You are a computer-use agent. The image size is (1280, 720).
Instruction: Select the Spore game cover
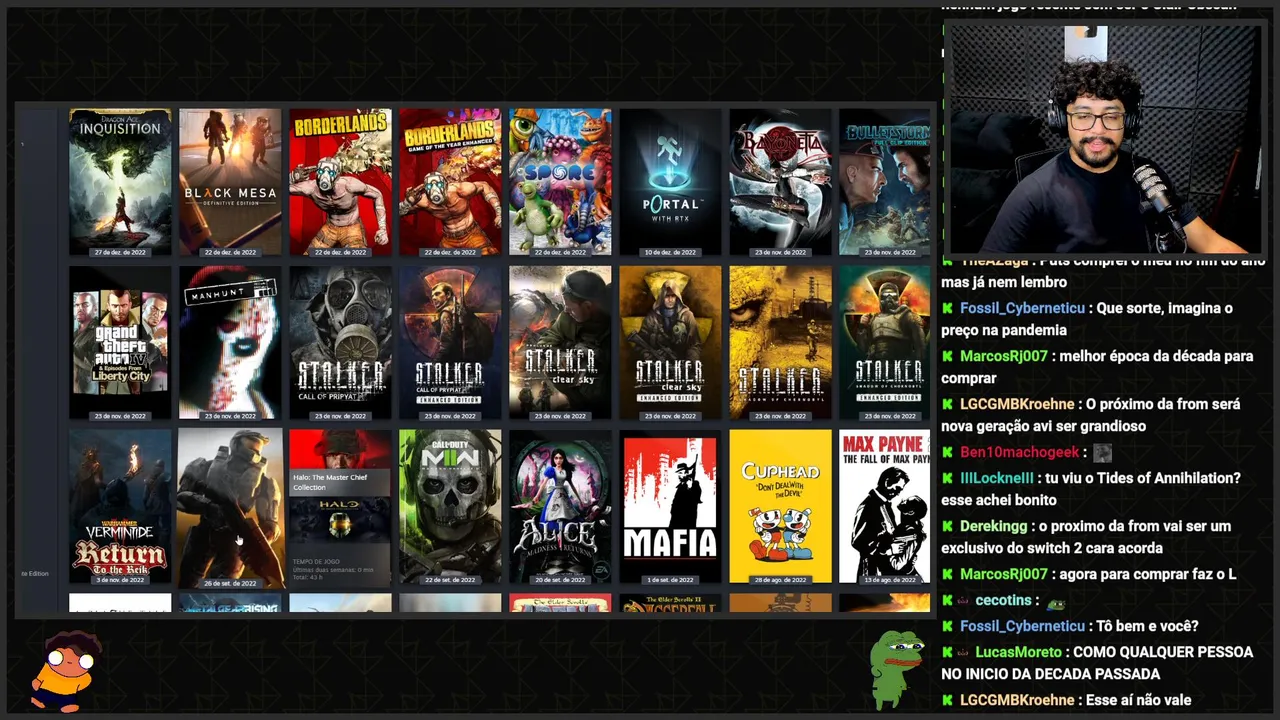560,182
